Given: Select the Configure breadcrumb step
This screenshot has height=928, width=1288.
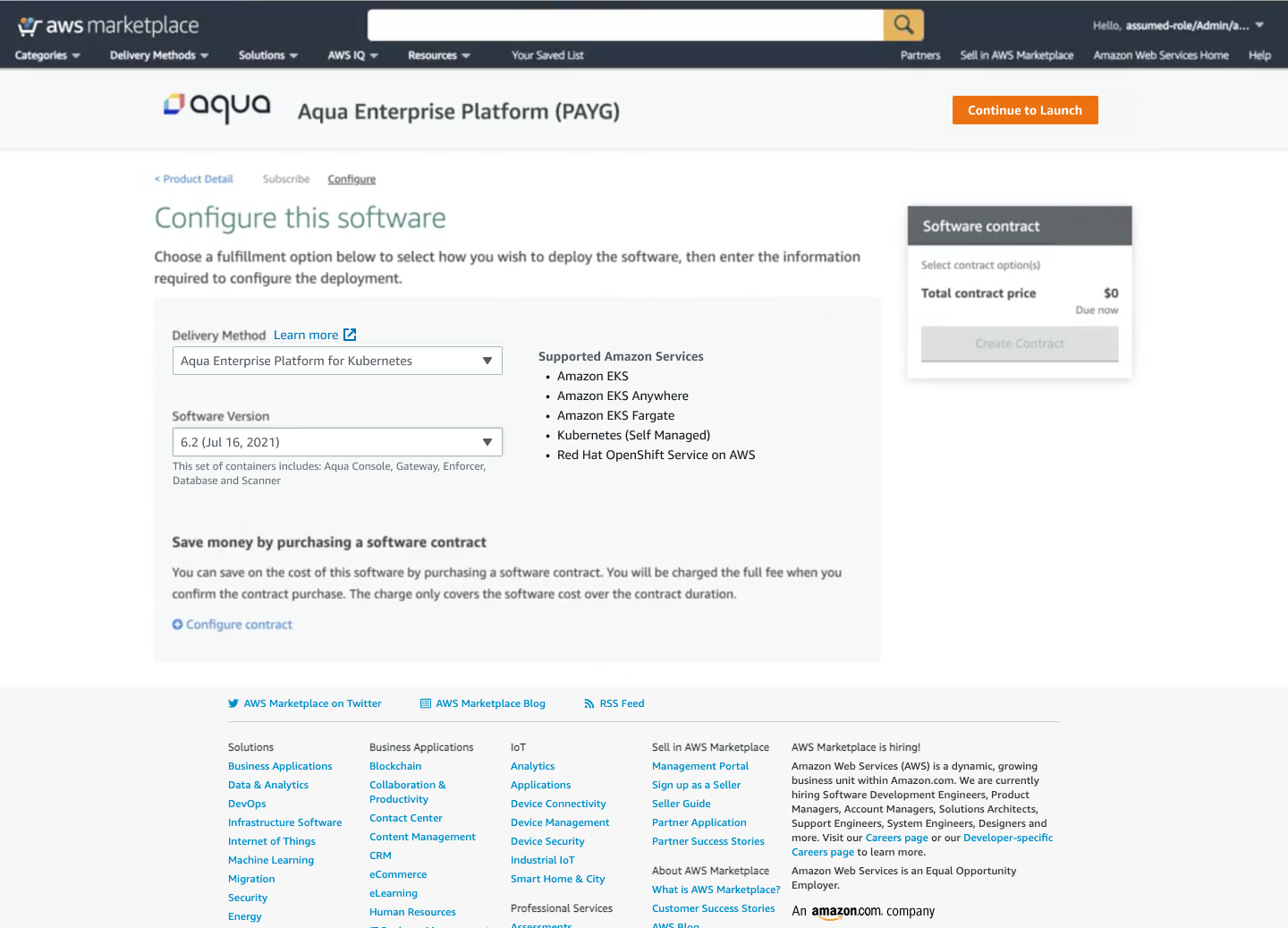Looking at the screenshot, I should (352, 179).
